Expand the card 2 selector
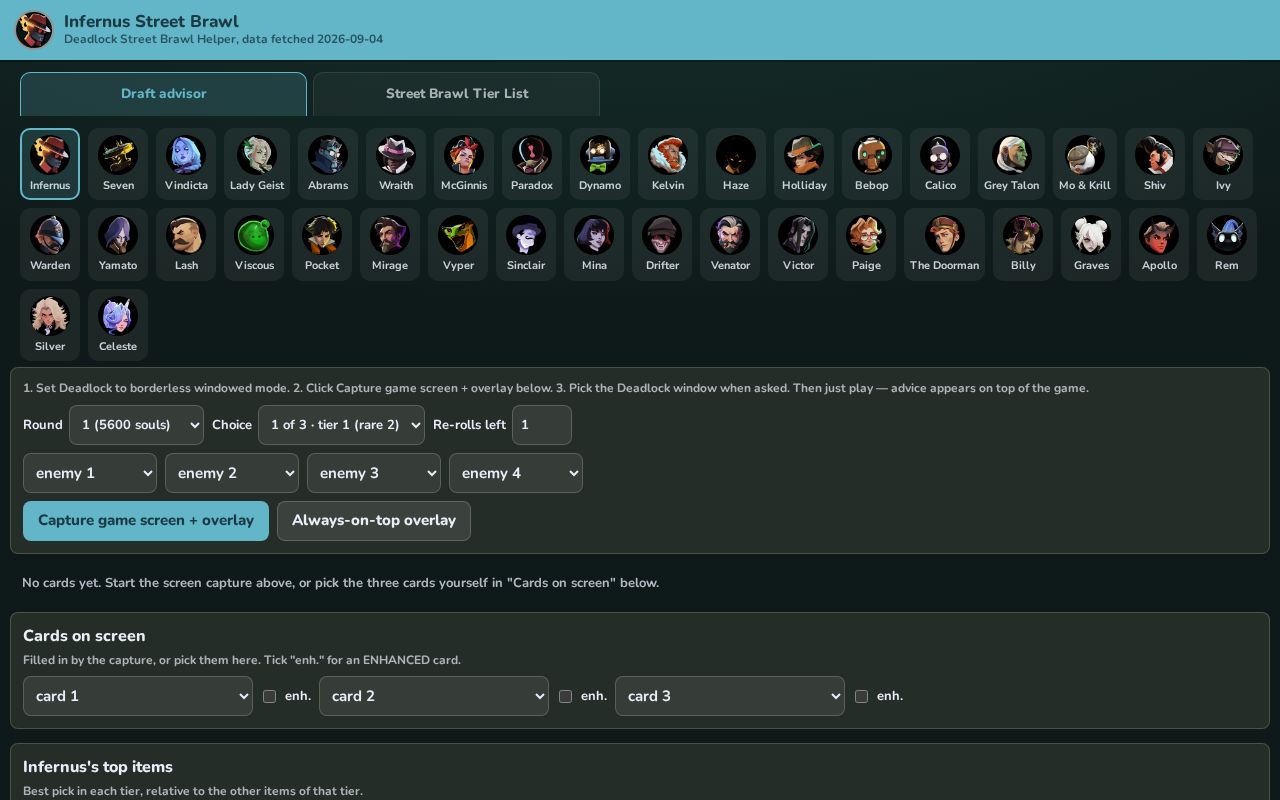This screenshot has height=800, width=1280. click(434, 696)
